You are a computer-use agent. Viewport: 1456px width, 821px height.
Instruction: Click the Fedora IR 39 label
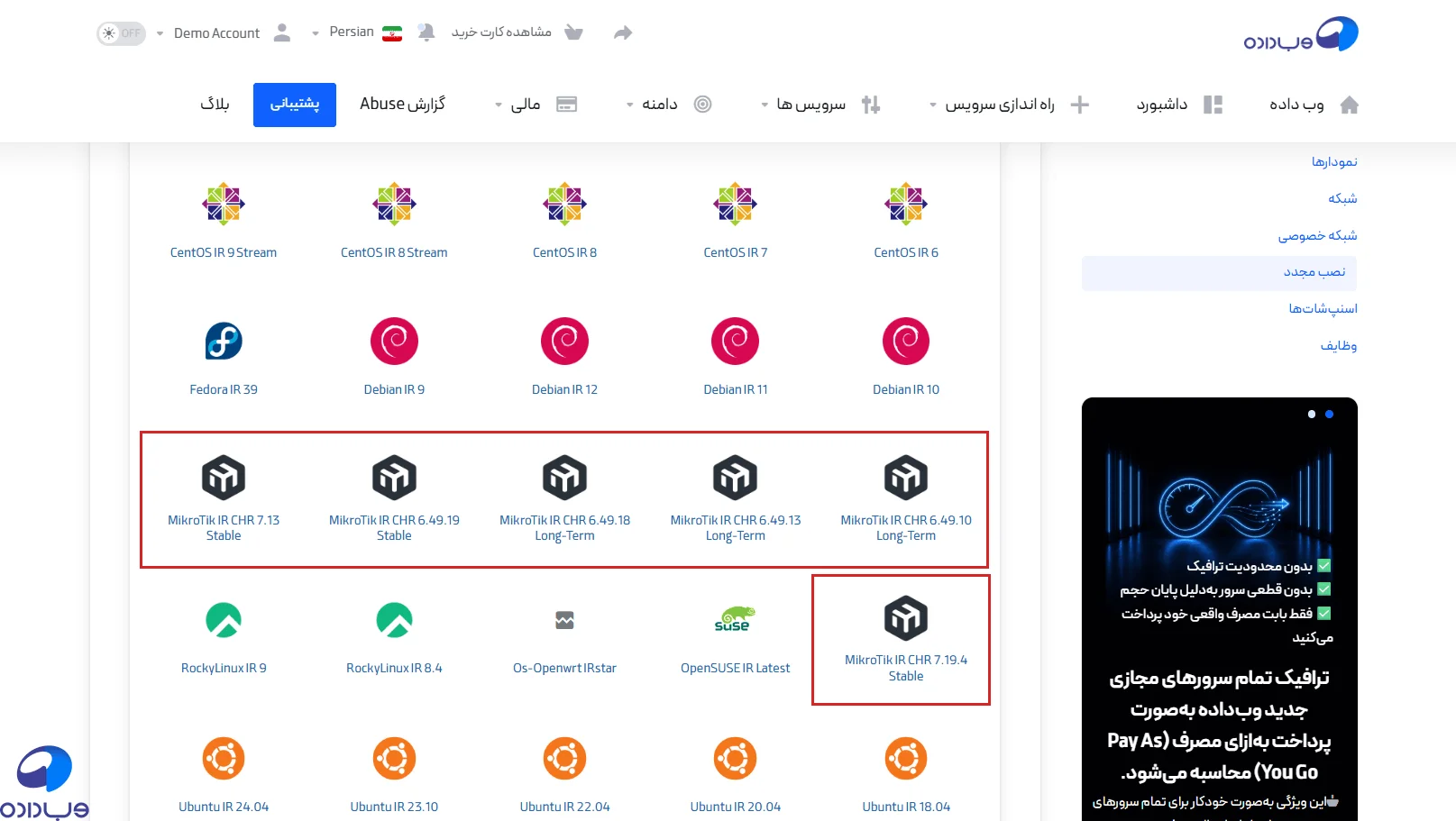[224, 389]
